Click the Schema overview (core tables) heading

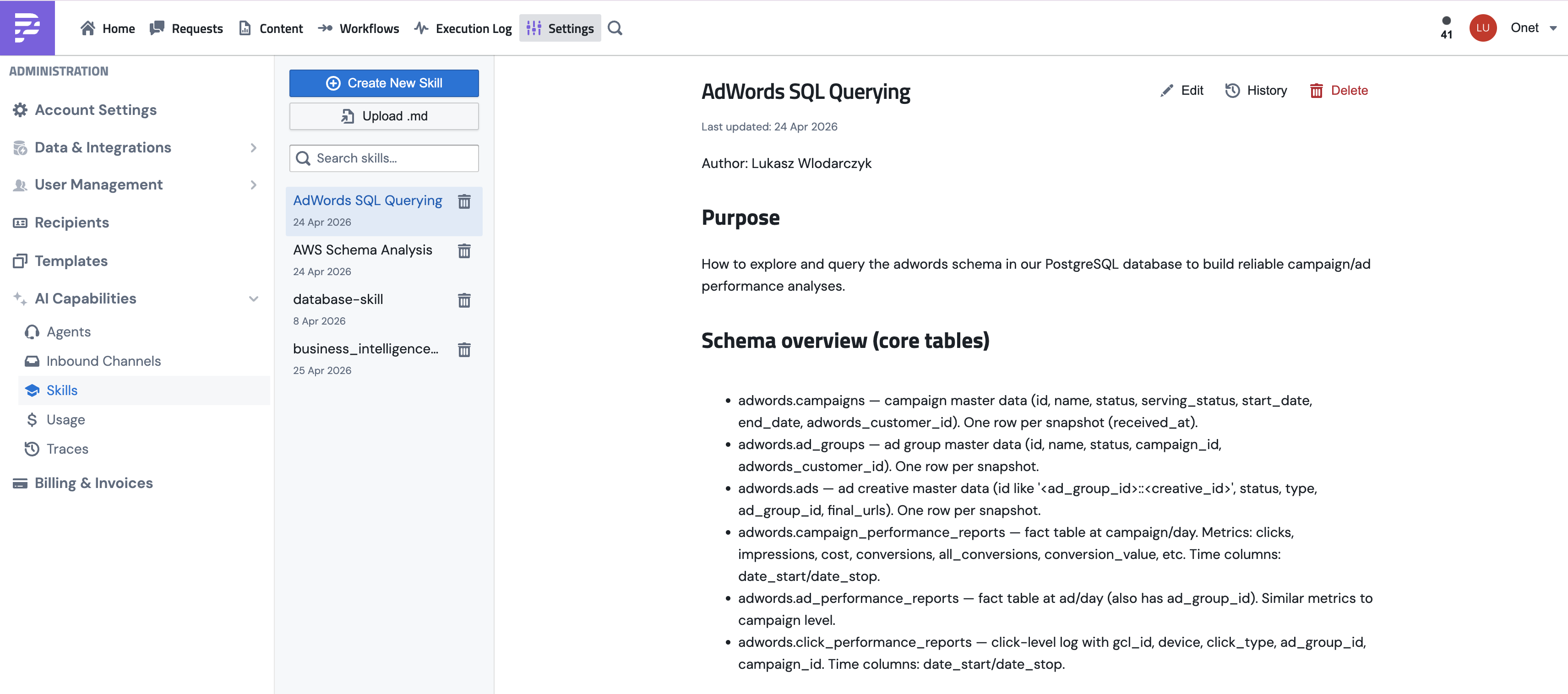point(845,341)
